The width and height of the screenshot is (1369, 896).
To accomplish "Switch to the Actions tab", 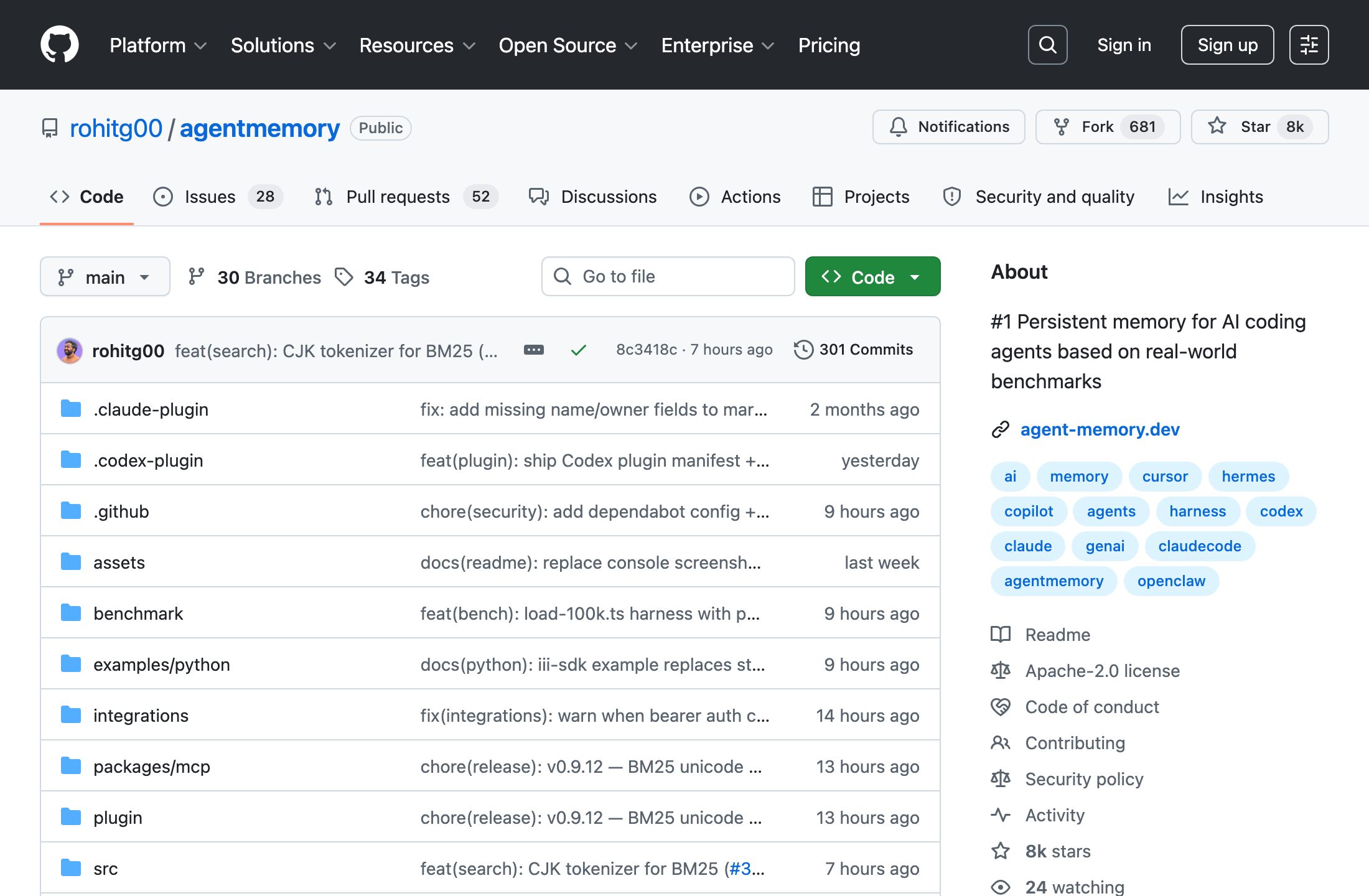I will 735,197.
